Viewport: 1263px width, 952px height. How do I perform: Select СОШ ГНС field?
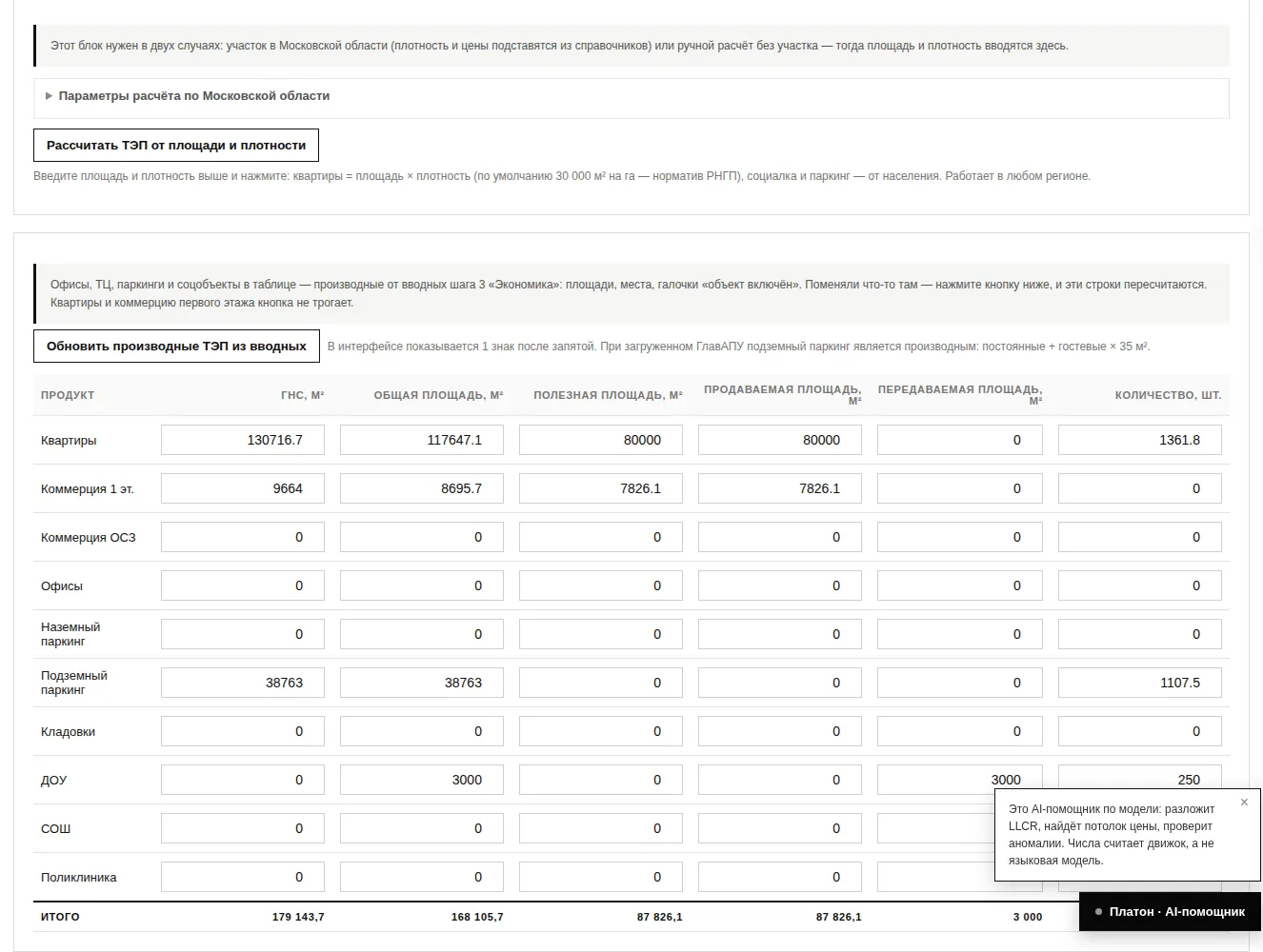243,828
